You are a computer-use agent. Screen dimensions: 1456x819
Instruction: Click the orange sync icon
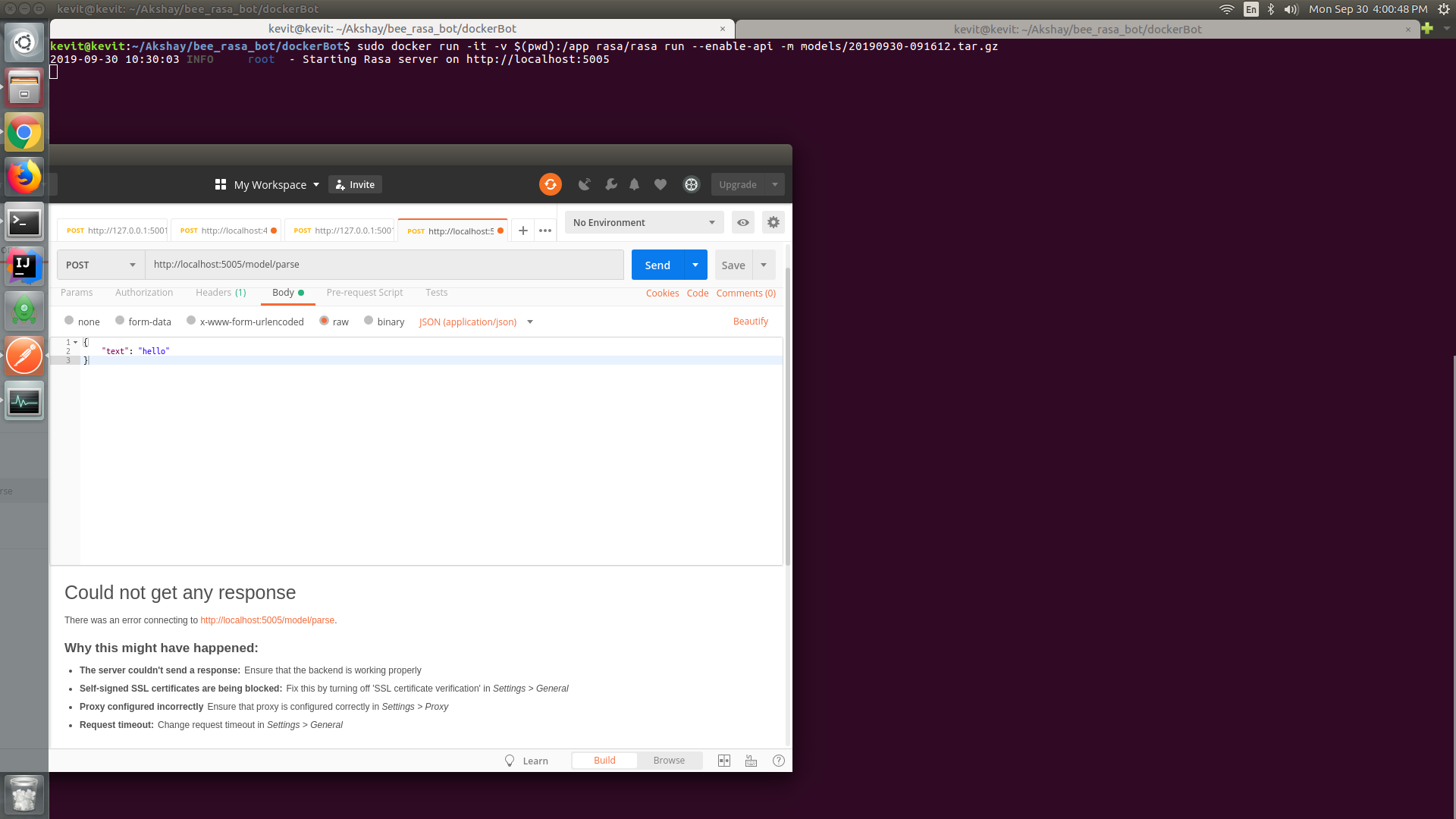tap(550, 184)
